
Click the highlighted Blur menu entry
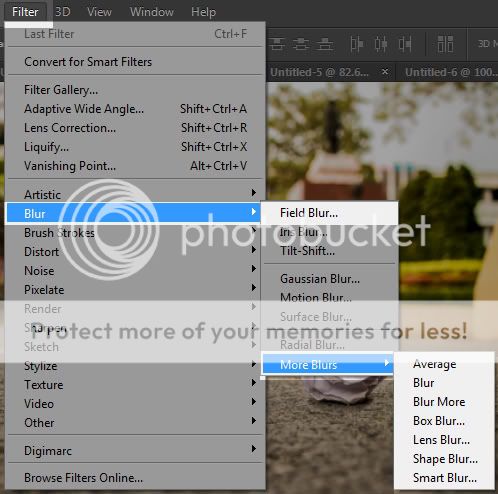click(133, 213)
